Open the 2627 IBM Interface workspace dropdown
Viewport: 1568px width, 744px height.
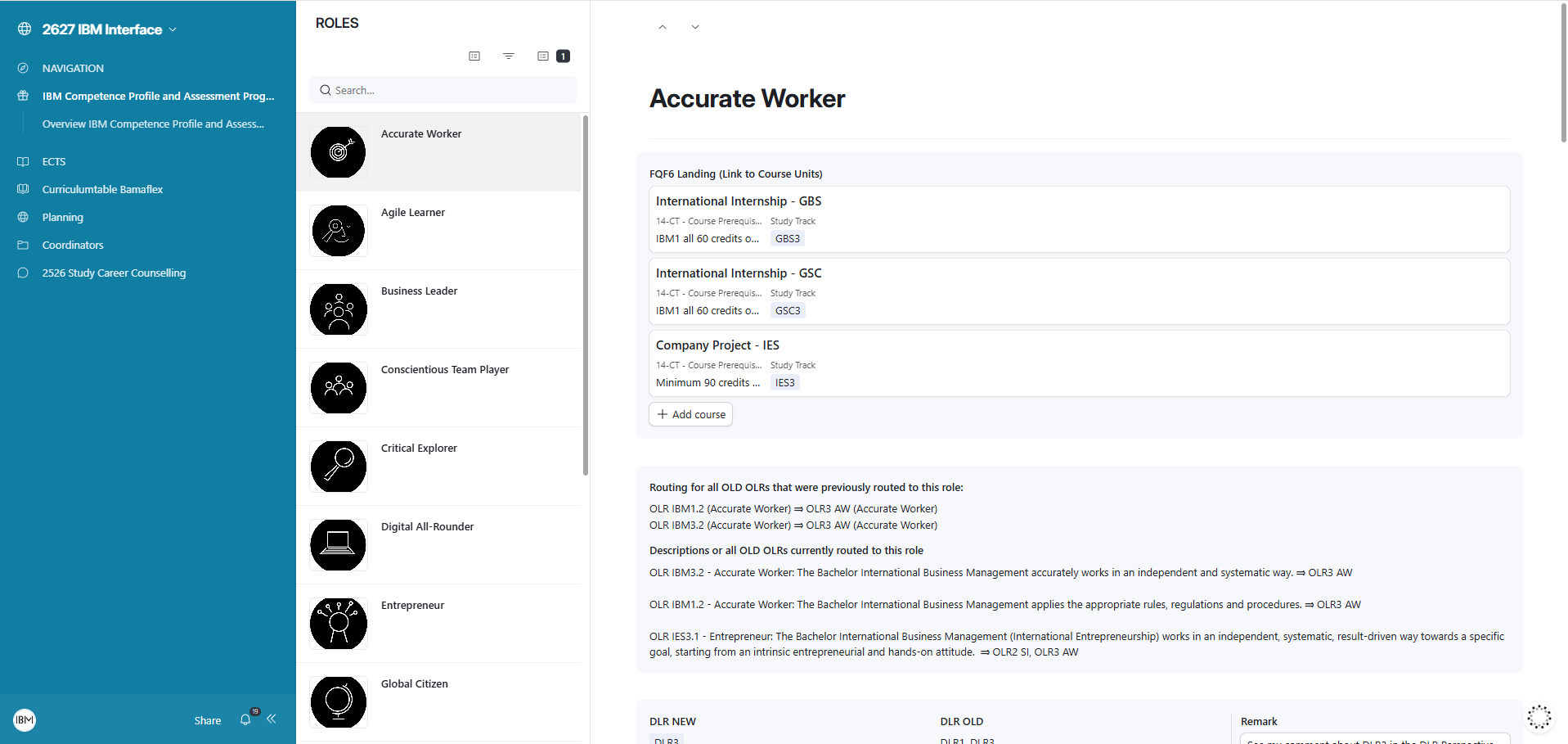110,29
